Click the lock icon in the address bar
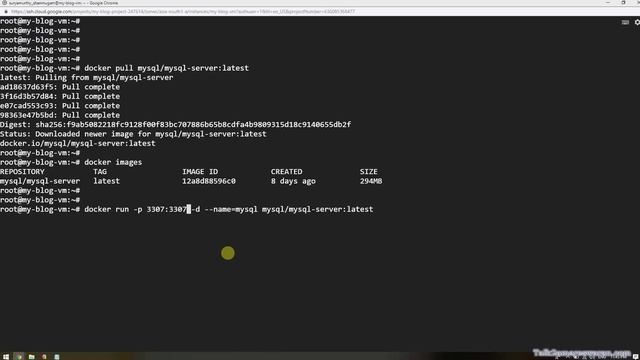The width and height of the screenshot is (640, 360). point(6,12)
